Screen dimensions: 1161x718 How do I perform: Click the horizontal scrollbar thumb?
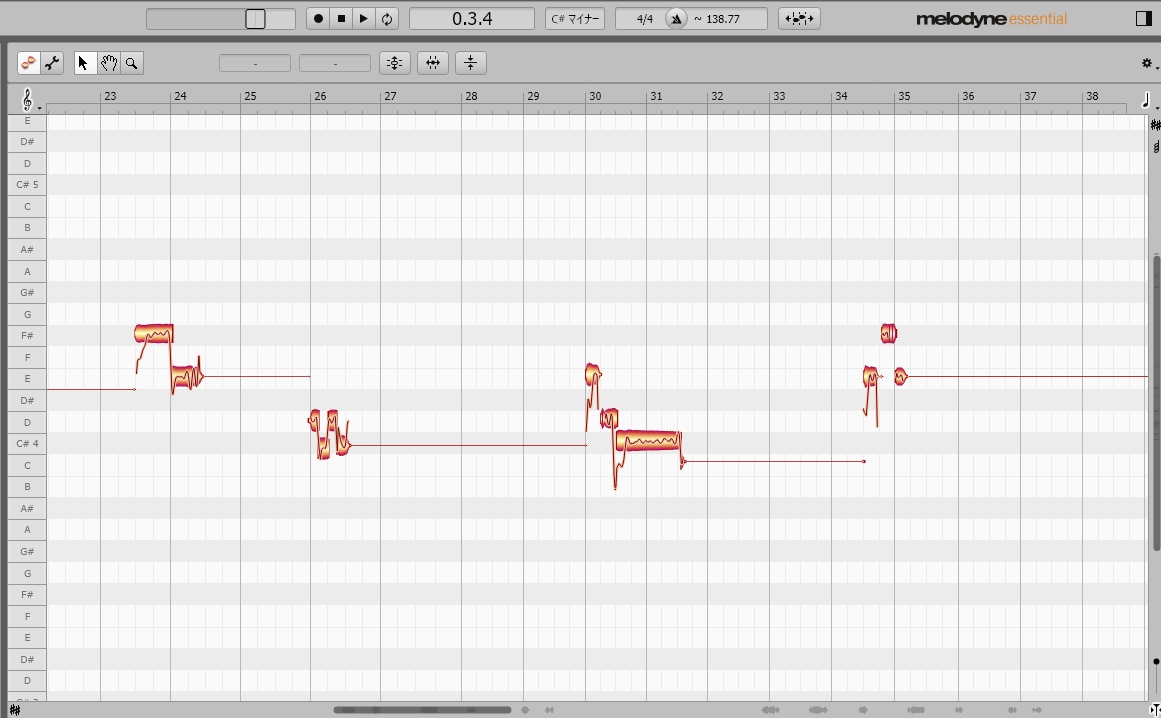click(x=422, y=710)
